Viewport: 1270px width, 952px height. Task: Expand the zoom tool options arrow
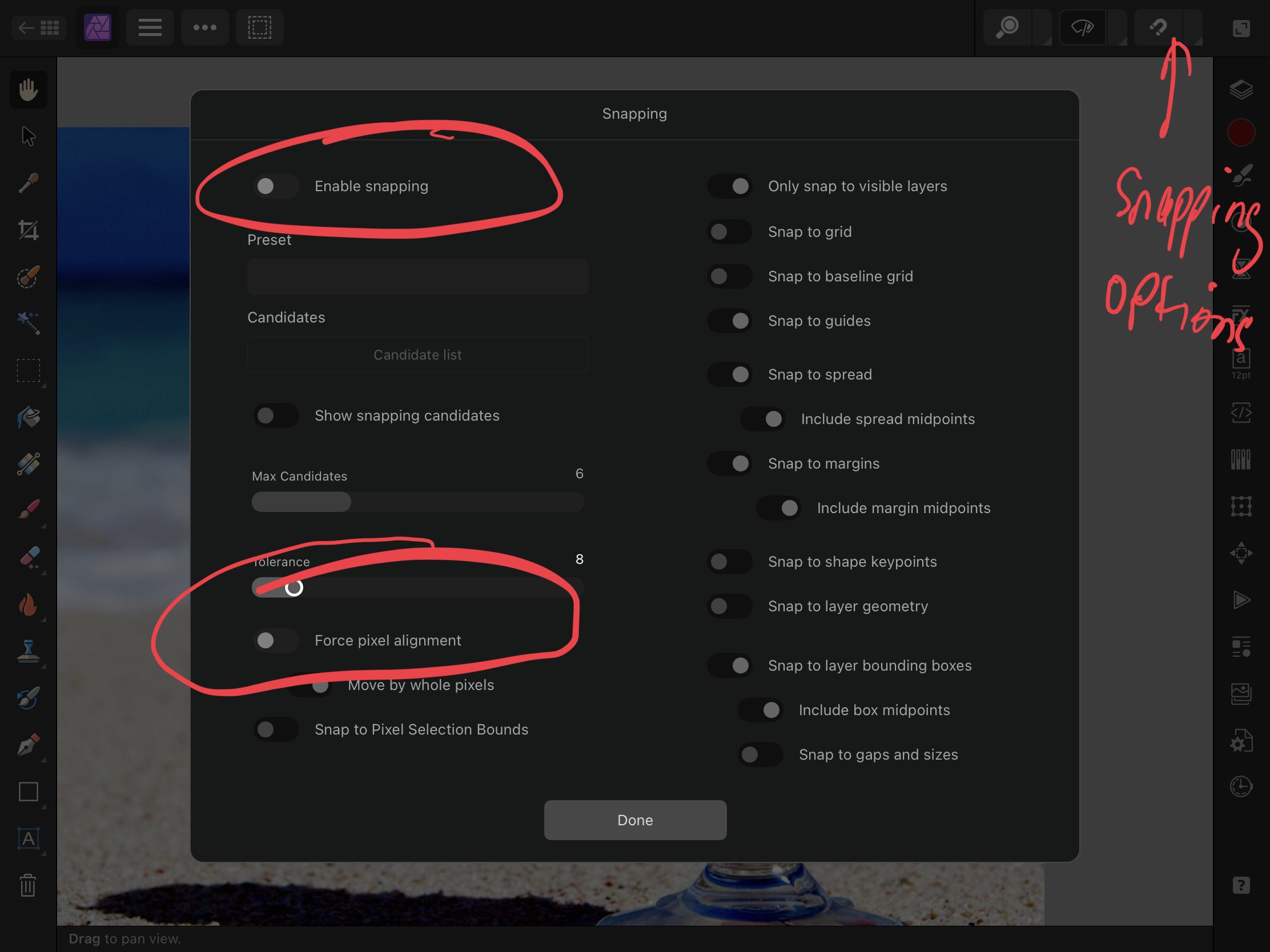(1043, 29)
